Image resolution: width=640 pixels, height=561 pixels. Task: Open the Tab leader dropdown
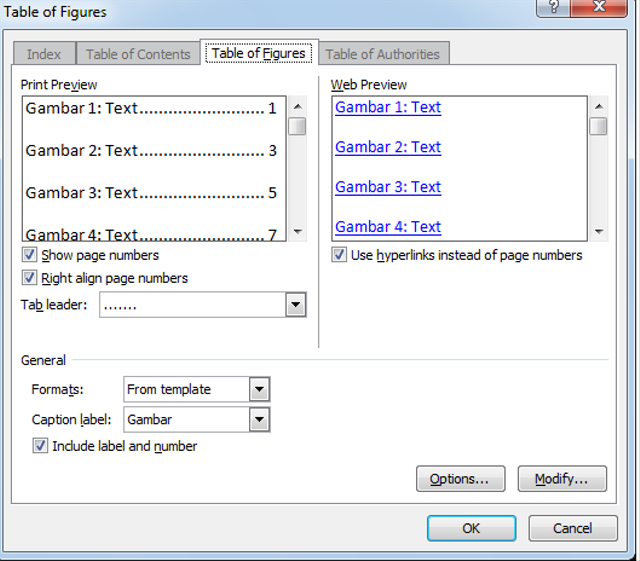(295, 305)
